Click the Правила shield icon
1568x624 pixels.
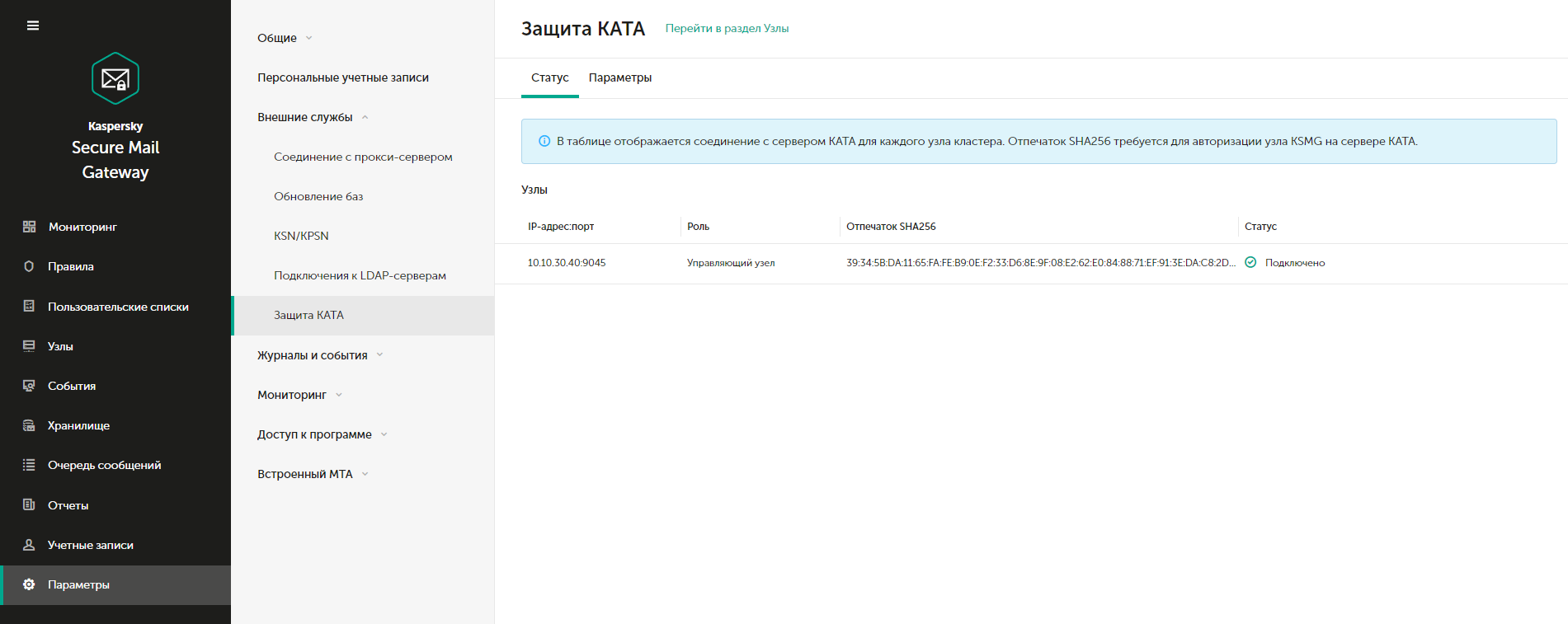(29, 266)
